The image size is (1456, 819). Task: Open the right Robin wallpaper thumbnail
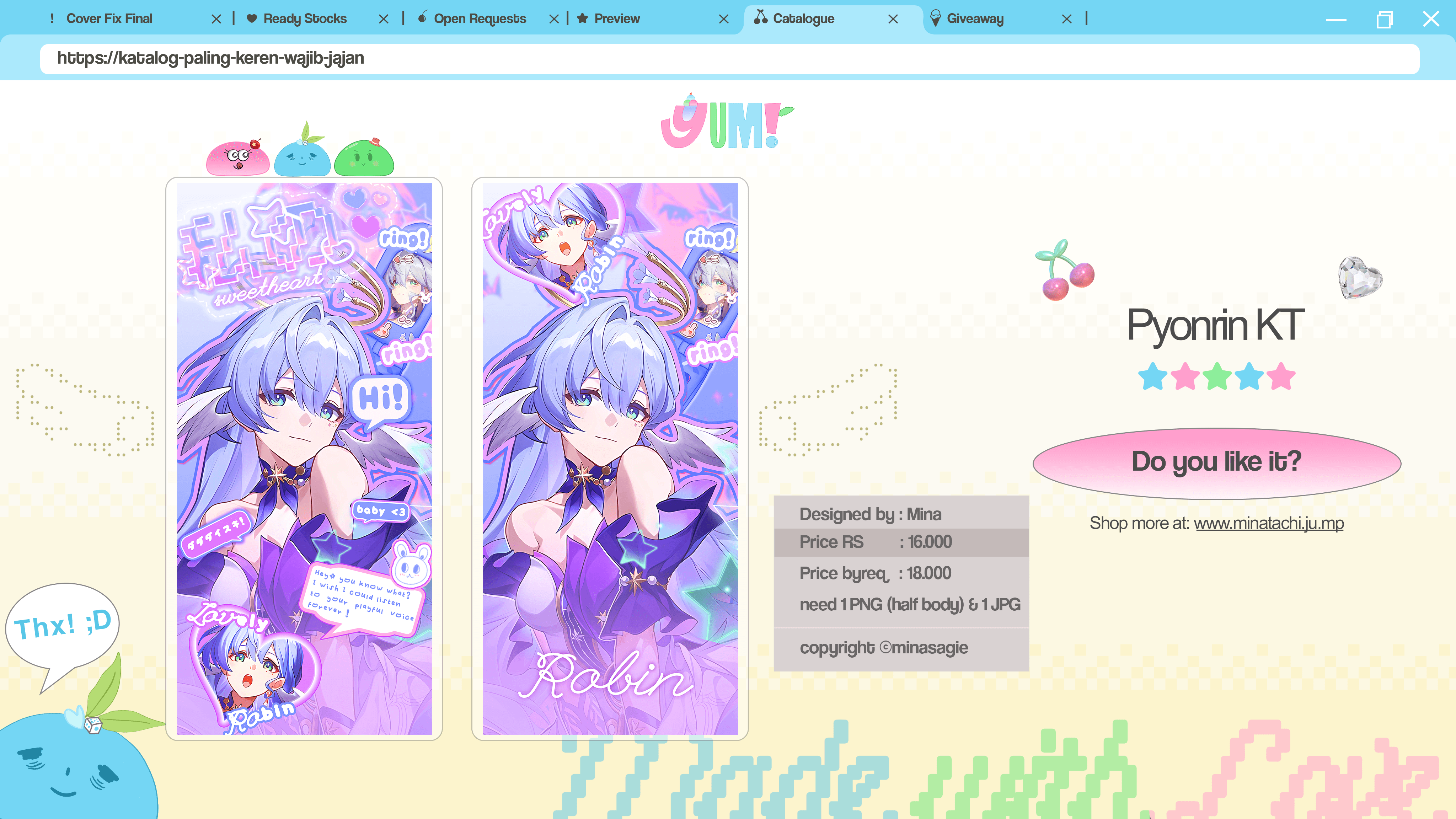(x=610, y=459)
